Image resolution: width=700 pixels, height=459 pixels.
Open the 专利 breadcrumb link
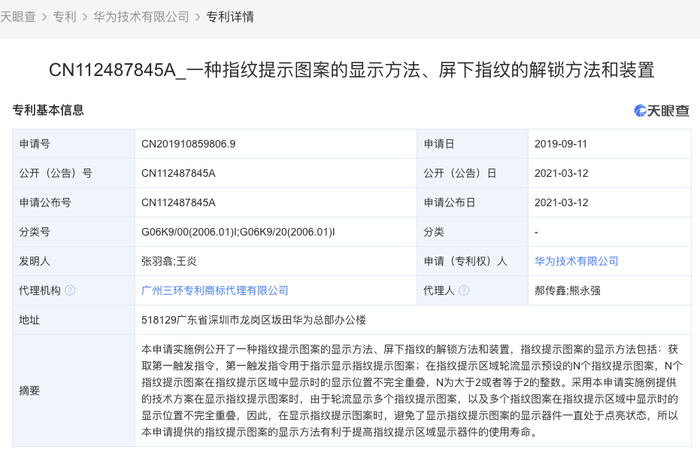[x=65, y=17]
